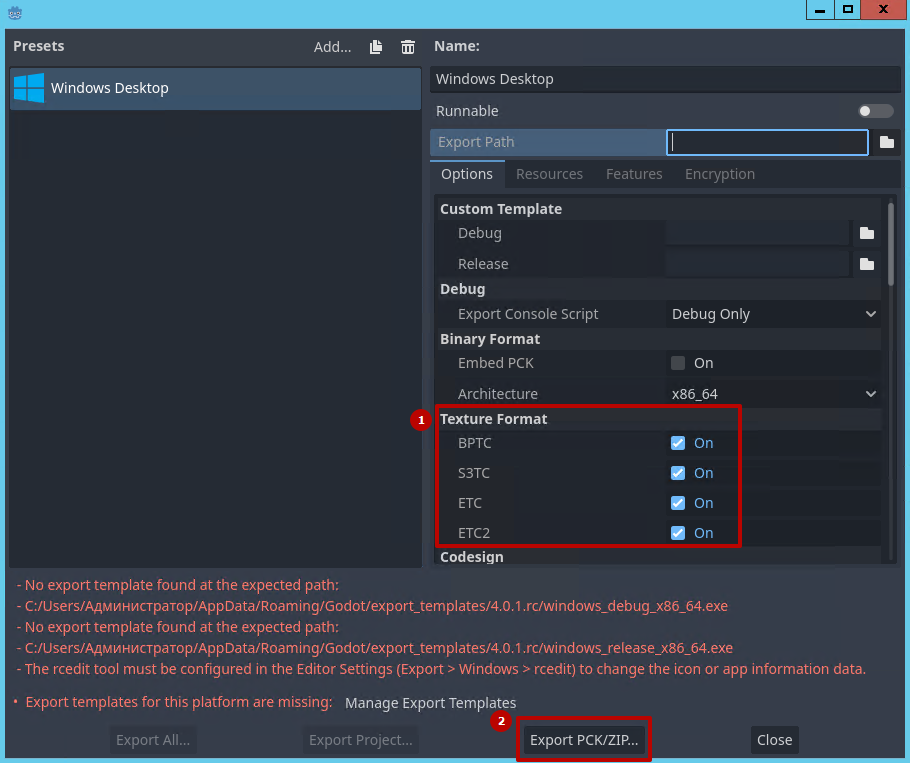The width and height of the screenshot is (910, 763).
Task: Uncheck the ETC texture format
Action: [x=678, y=503]
